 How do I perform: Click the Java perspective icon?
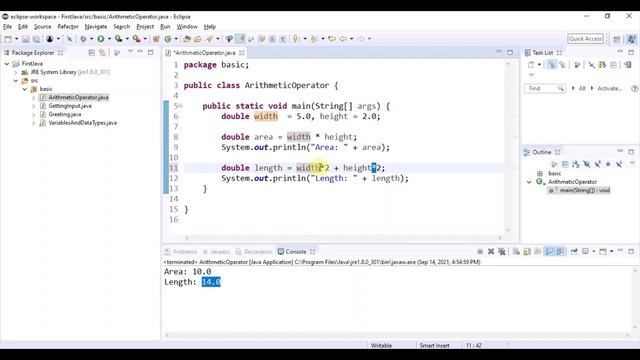[x=631, y=39]
